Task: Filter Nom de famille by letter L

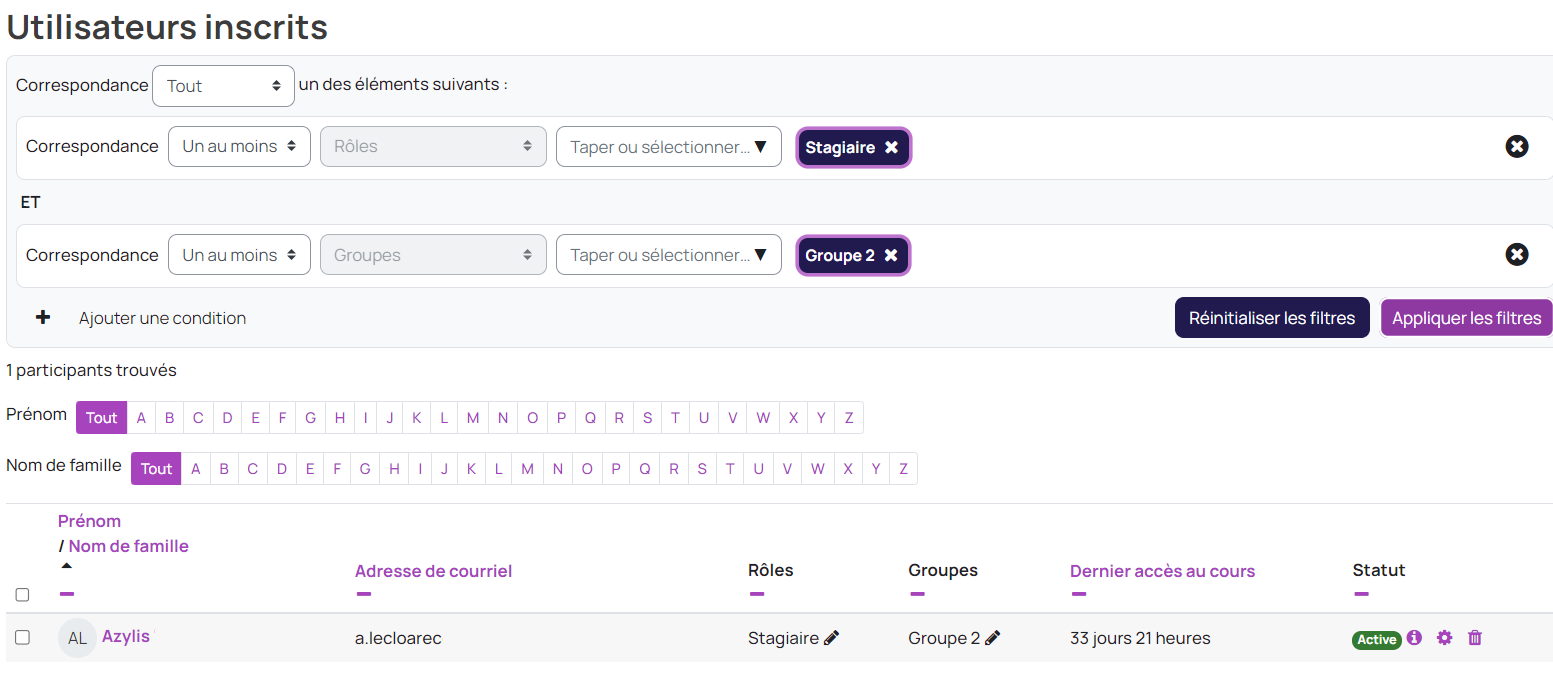Action: [x=498, y=469]
